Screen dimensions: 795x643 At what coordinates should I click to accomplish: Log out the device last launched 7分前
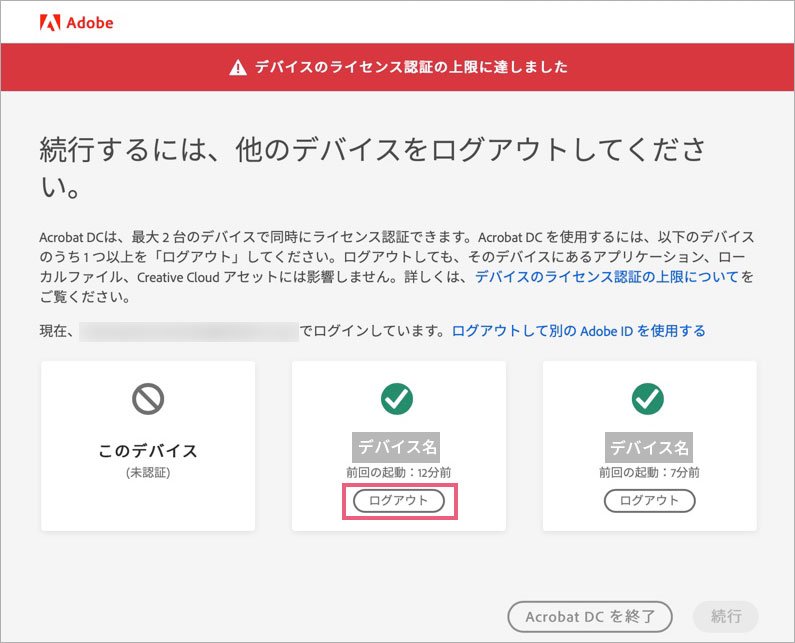pos(649,501)
